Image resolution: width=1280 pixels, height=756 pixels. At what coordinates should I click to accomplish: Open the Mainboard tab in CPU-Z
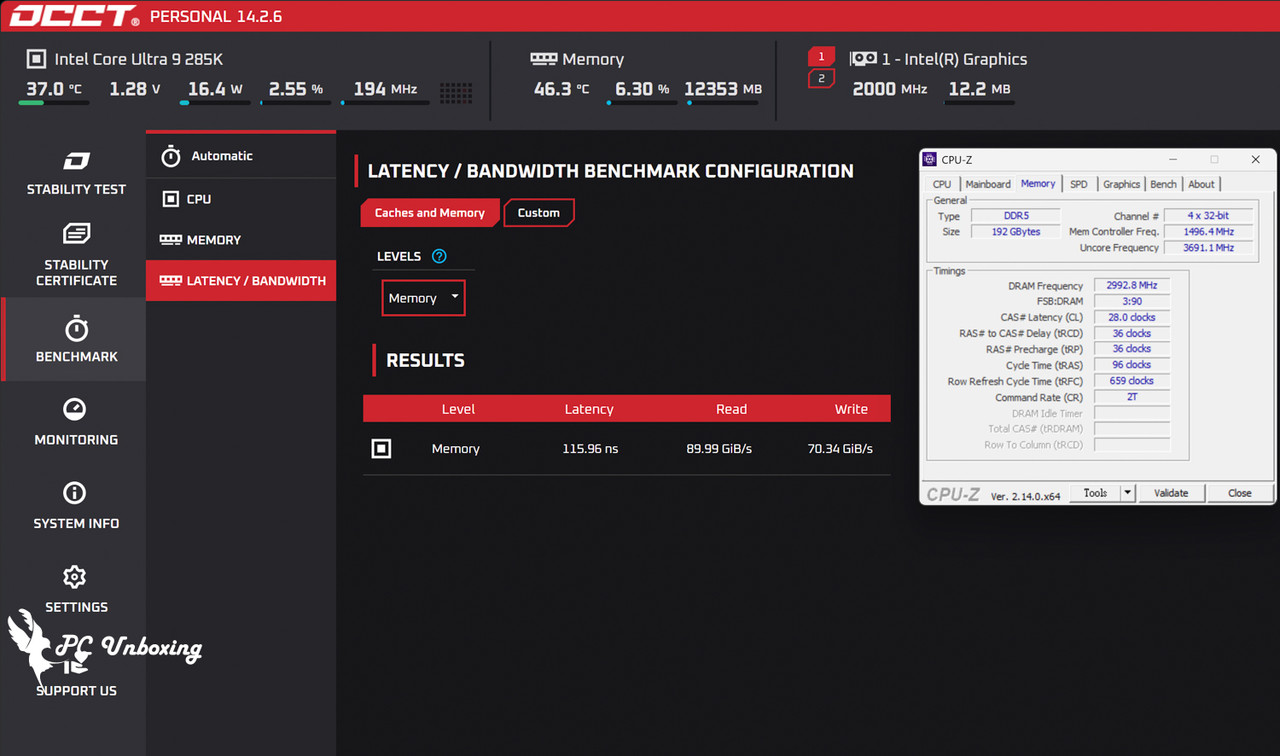(988, 184)
